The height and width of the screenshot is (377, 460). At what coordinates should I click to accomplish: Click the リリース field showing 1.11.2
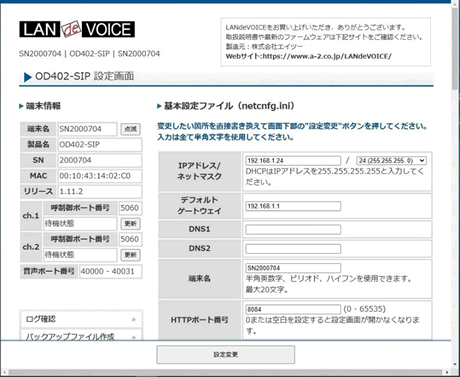click(x=100, y=192)
